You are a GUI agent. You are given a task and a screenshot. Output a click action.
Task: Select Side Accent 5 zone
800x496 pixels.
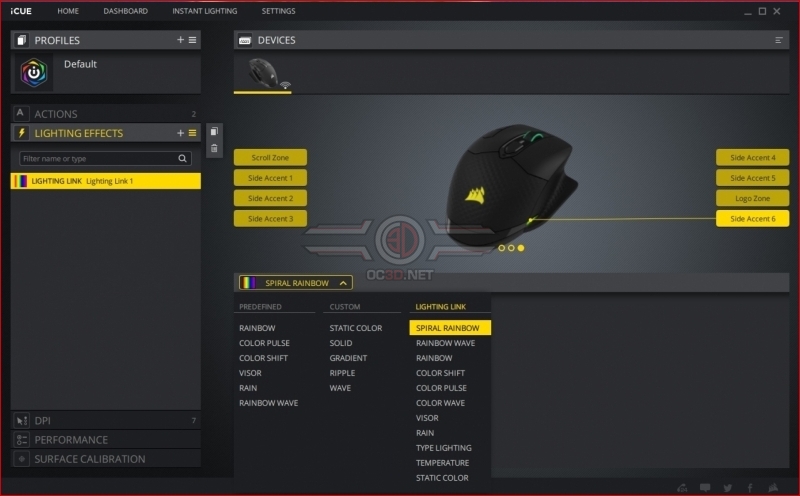753,178
